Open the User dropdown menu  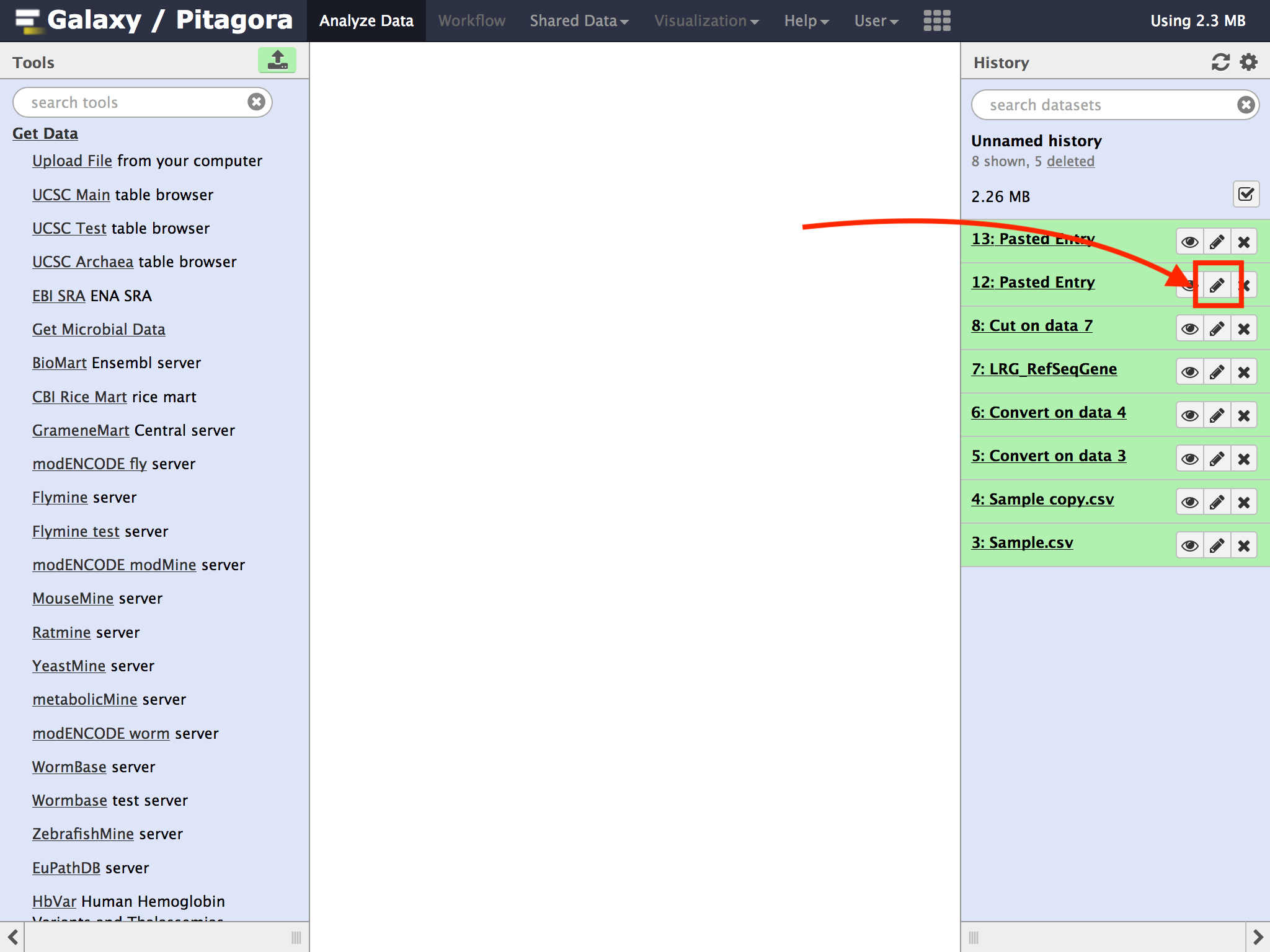tap(876, 20)
